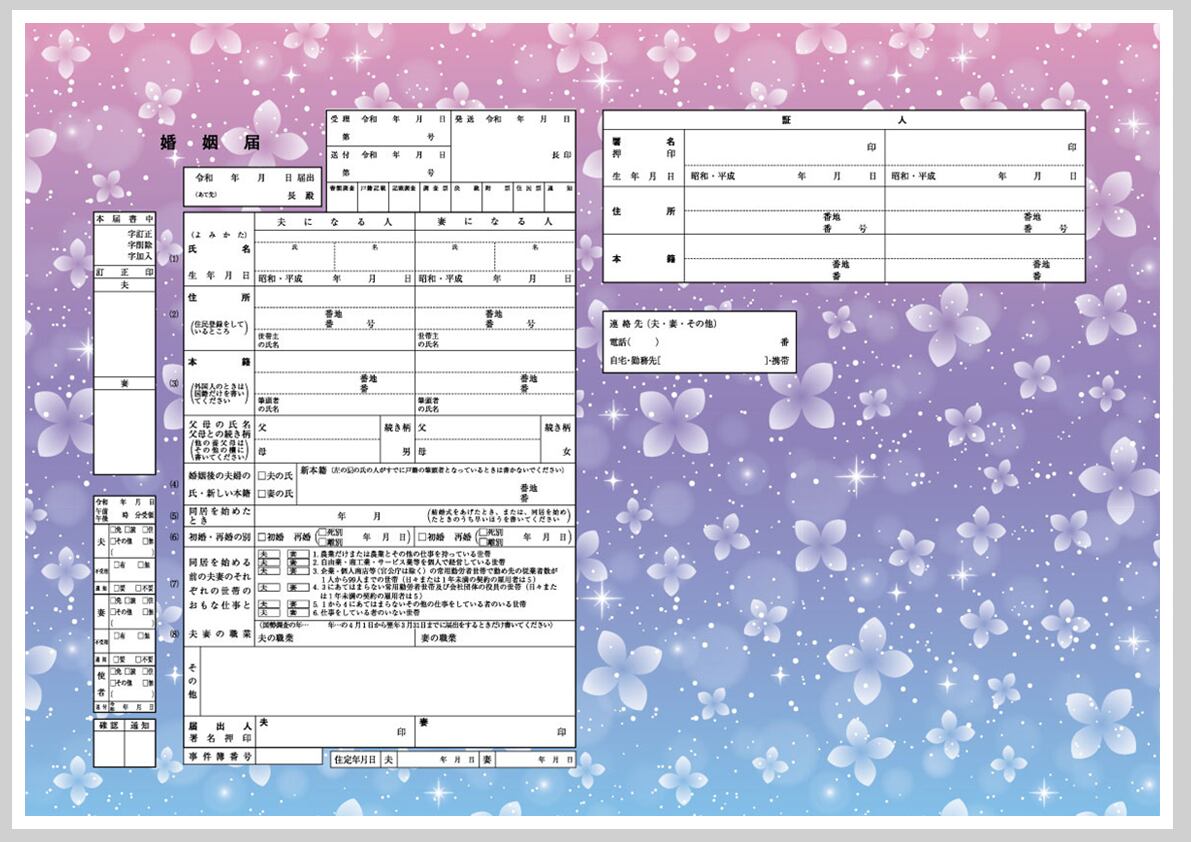Click the wife's 届出人 signature box
Viewport: 1191px width, 842px height.
494,732
